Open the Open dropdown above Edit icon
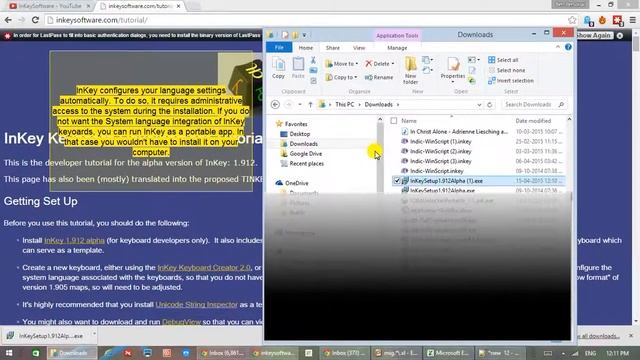 (x=473, y=60)
